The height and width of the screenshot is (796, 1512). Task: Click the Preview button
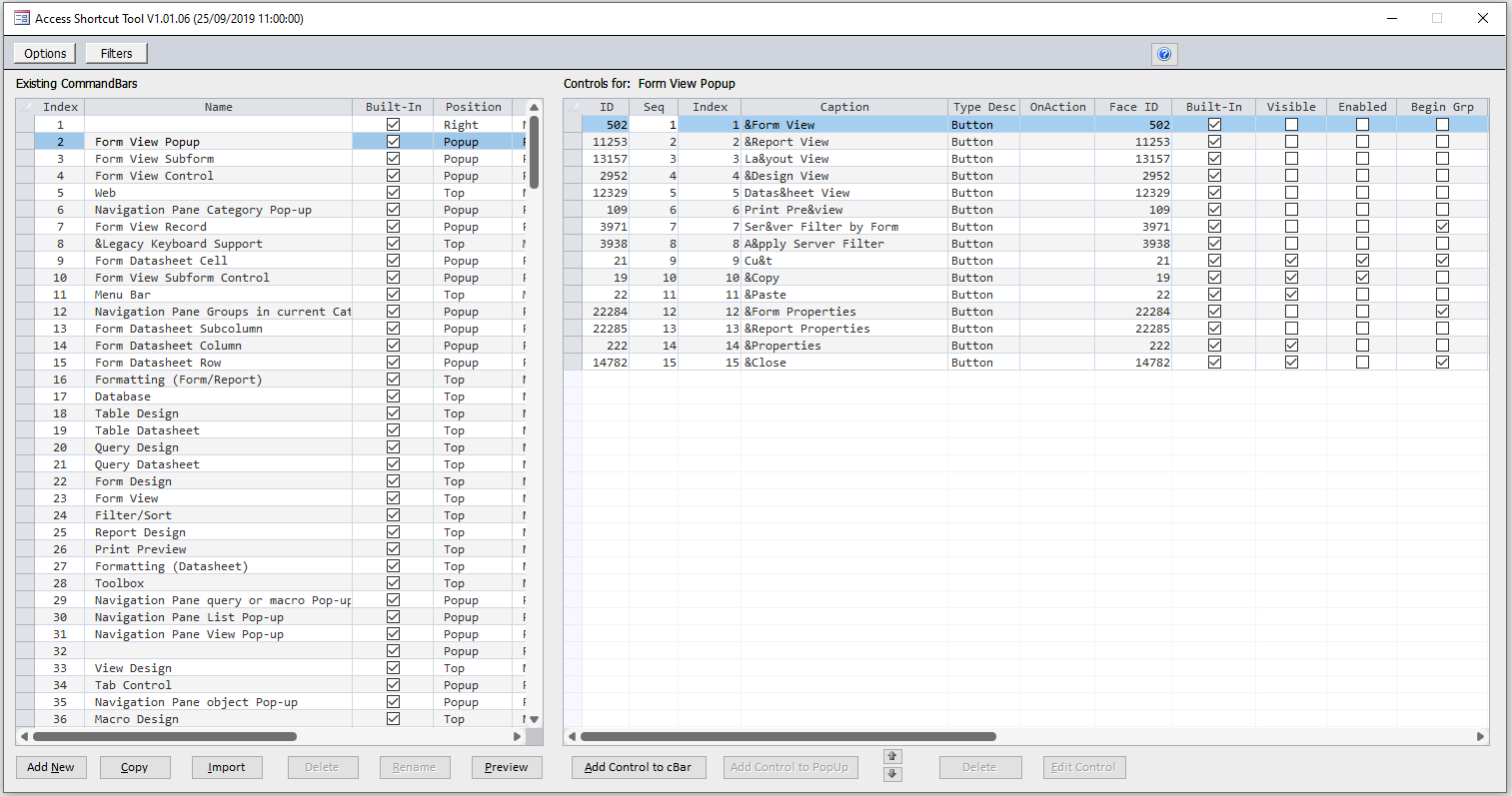pos(507,767)
